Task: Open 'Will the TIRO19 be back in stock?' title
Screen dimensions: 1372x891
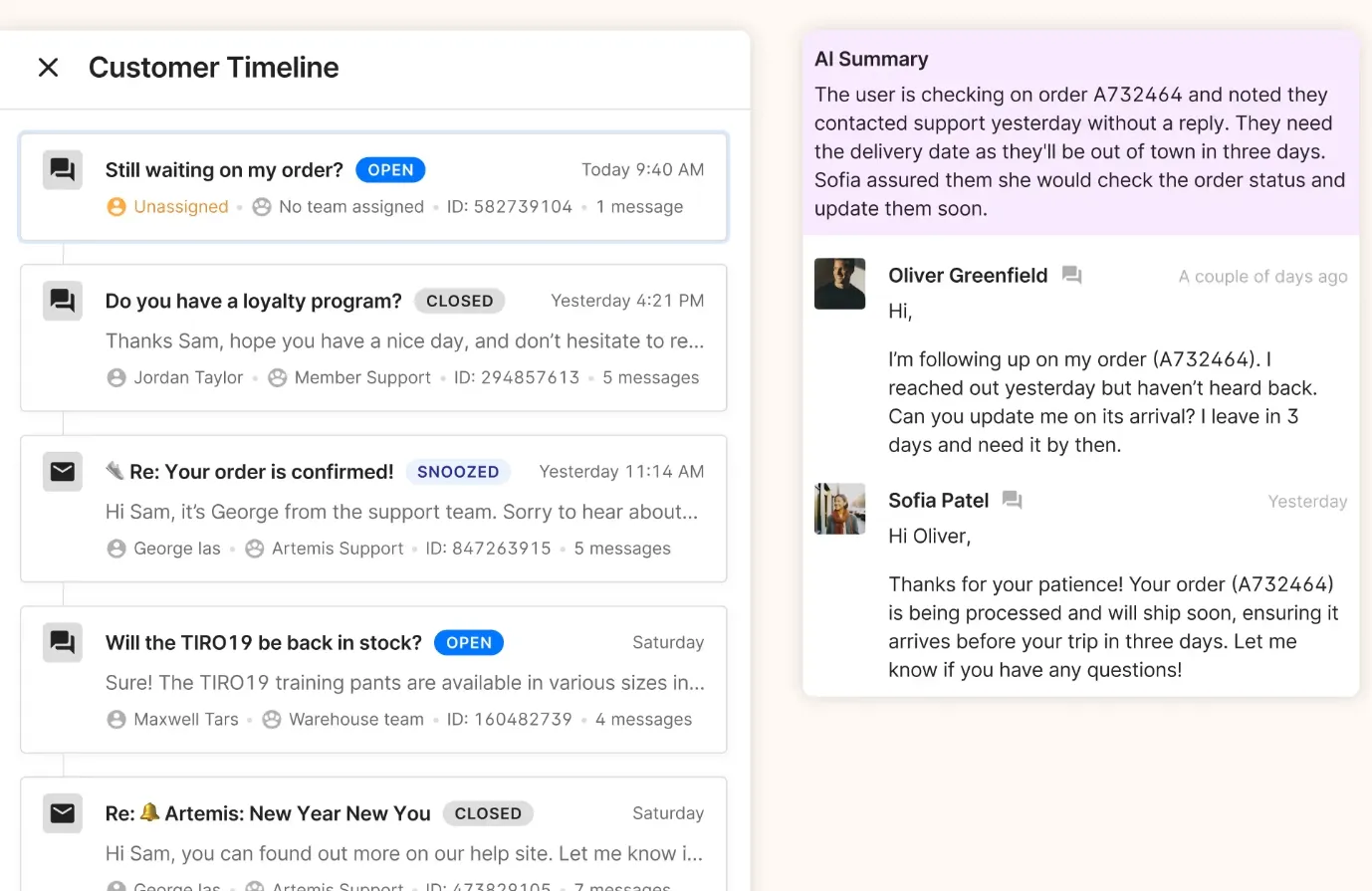Action: point(264,643)
